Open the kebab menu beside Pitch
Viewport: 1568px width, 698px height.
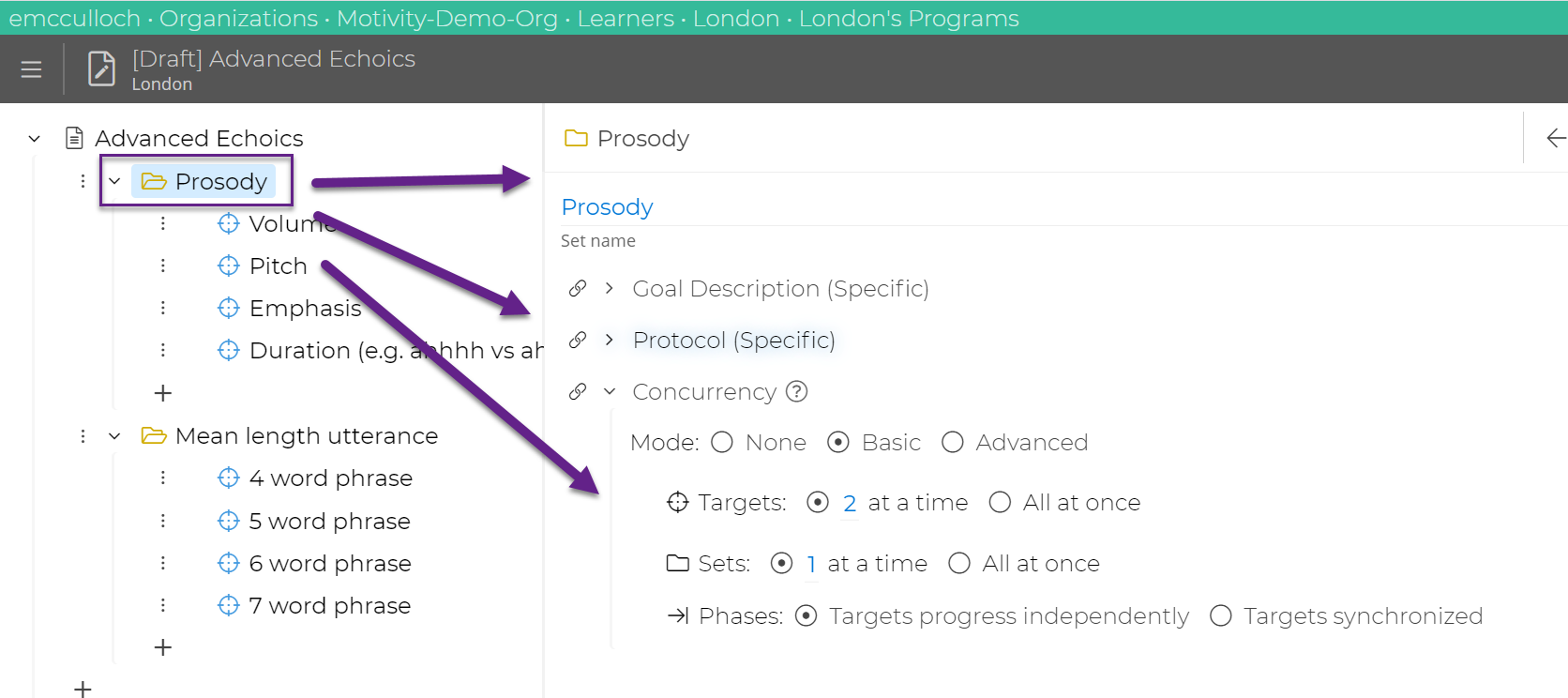tap(162, 266)
